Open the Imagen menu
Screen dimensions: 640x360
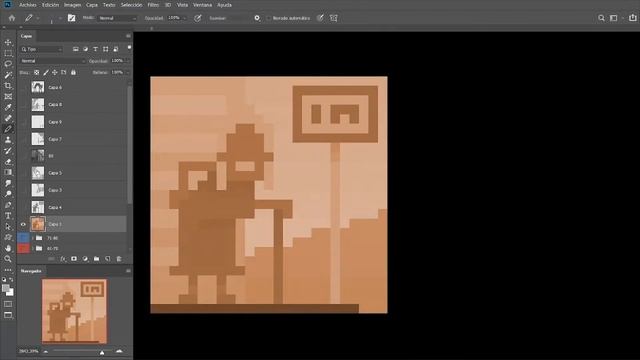tap(72, 5)
